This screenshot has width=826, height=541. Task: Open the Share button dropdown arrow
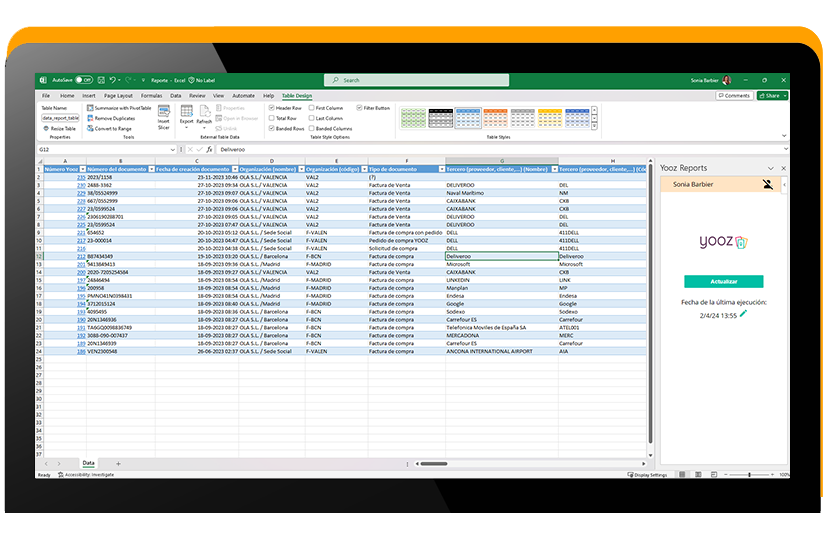pyautogui.click(x=785, y=96)
